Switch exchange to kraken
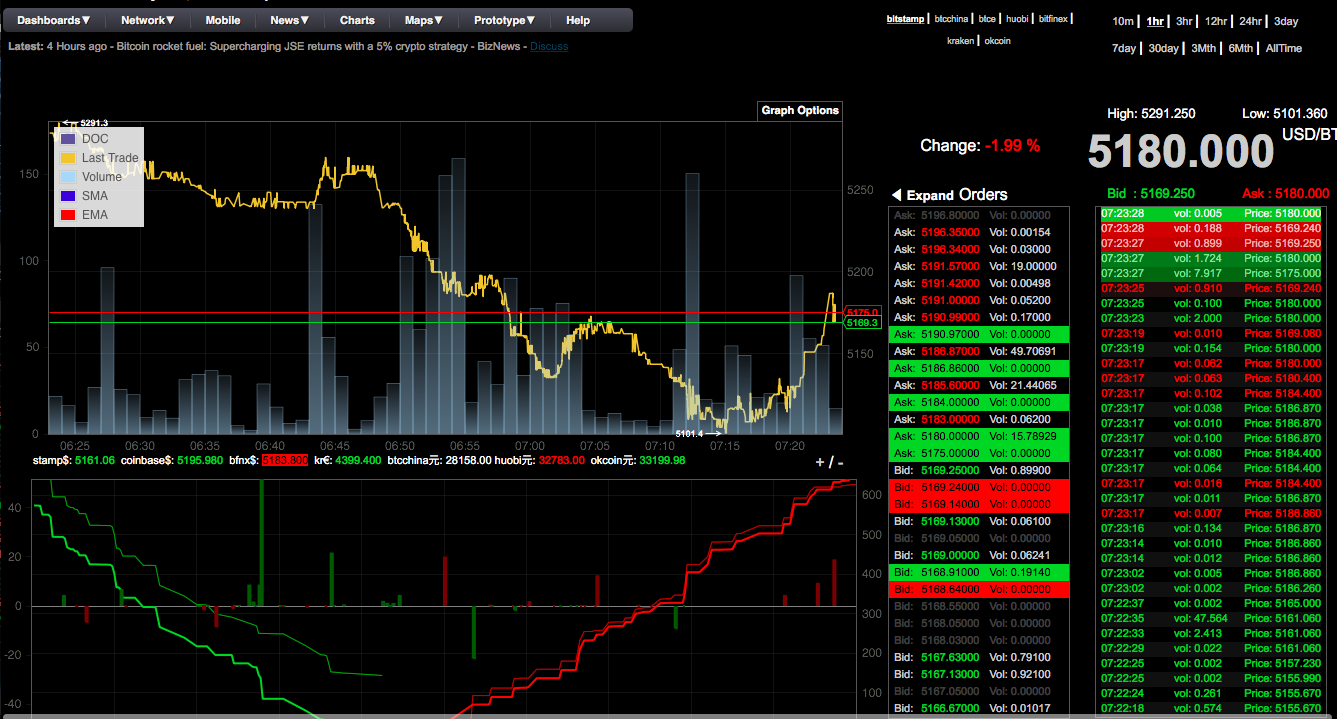 click(x=961, y=41)
